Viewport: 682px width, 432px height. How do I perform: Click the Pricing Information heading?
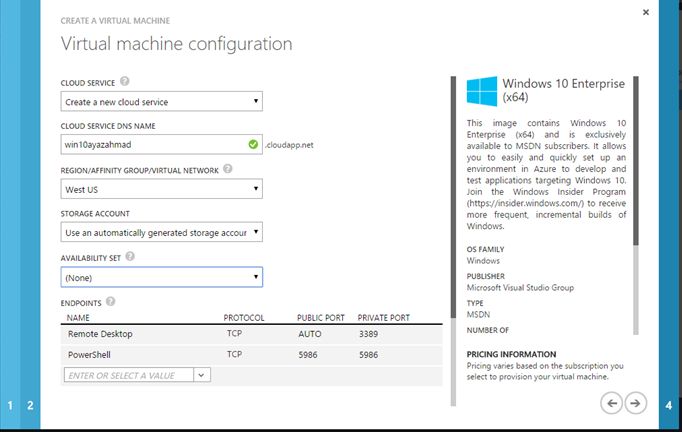coord(512,354)
